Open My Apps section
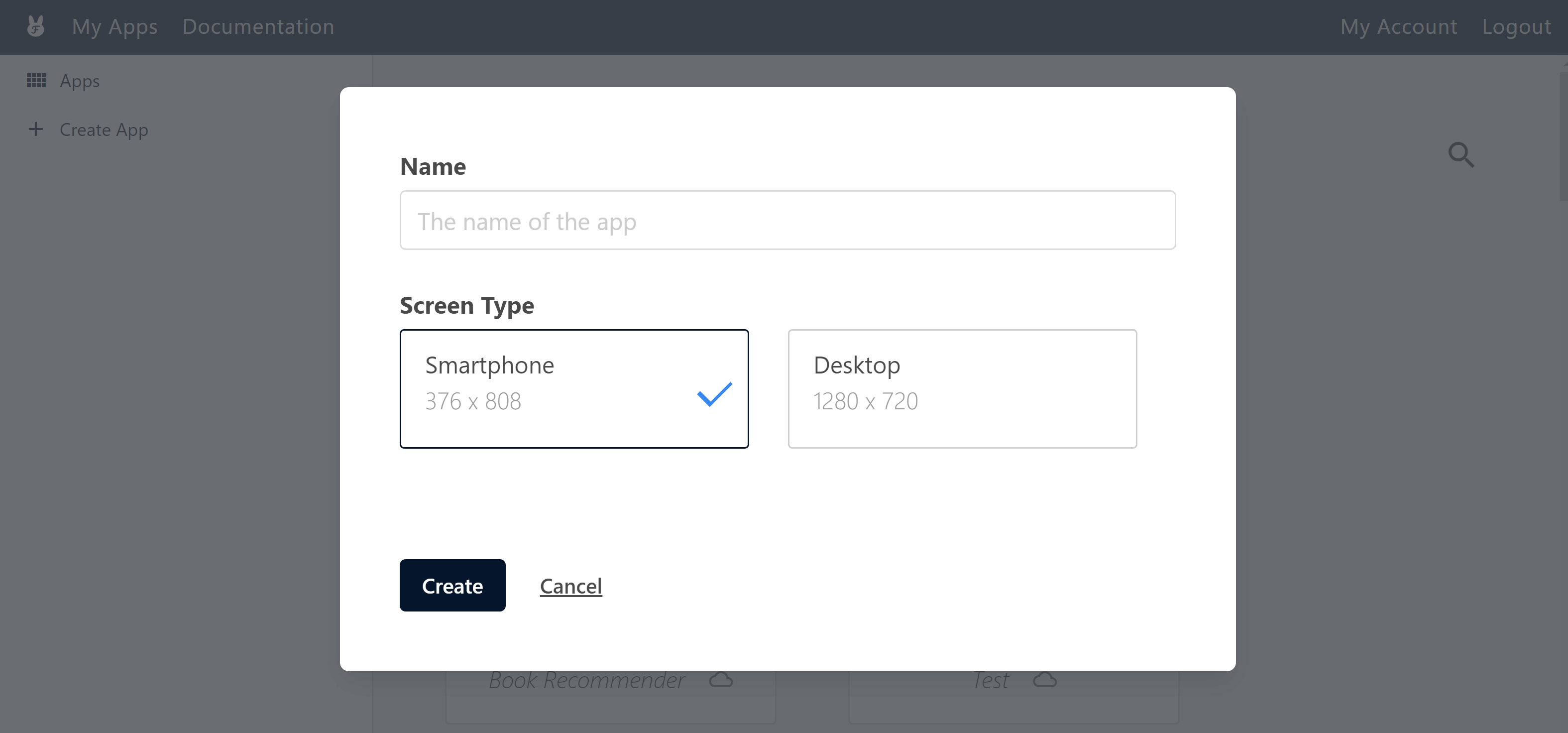The height and width of the screenshot is (733, 1568). [114, 27]
